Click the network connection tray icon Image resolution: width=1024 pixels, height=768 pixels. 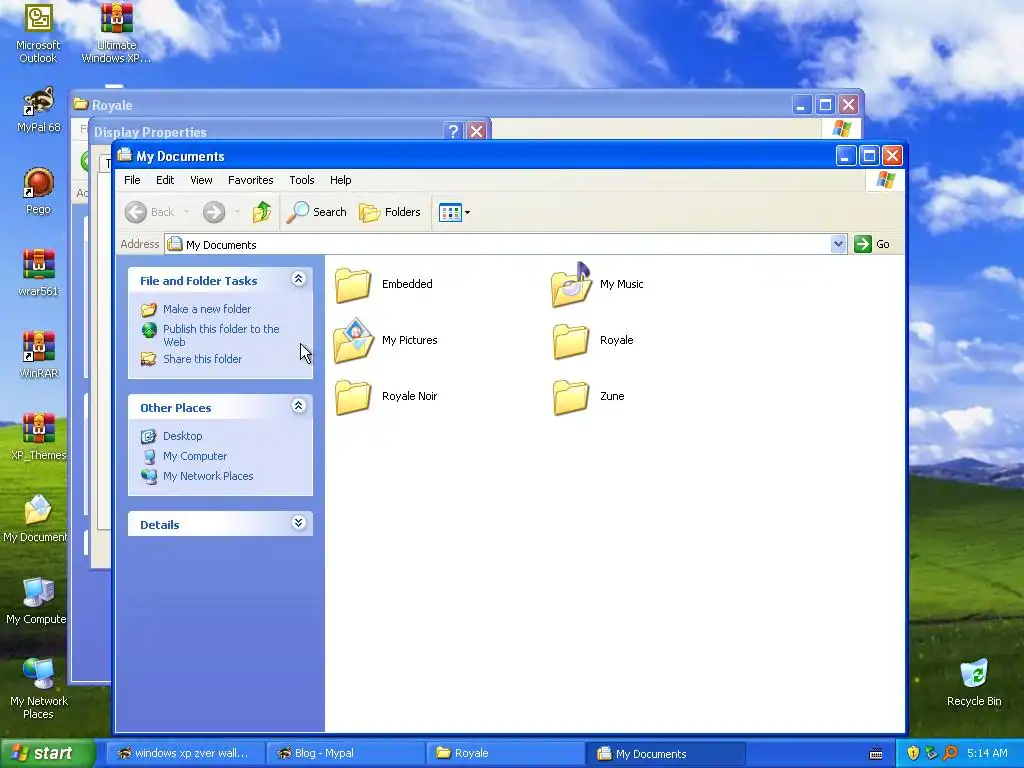[931, 753]
